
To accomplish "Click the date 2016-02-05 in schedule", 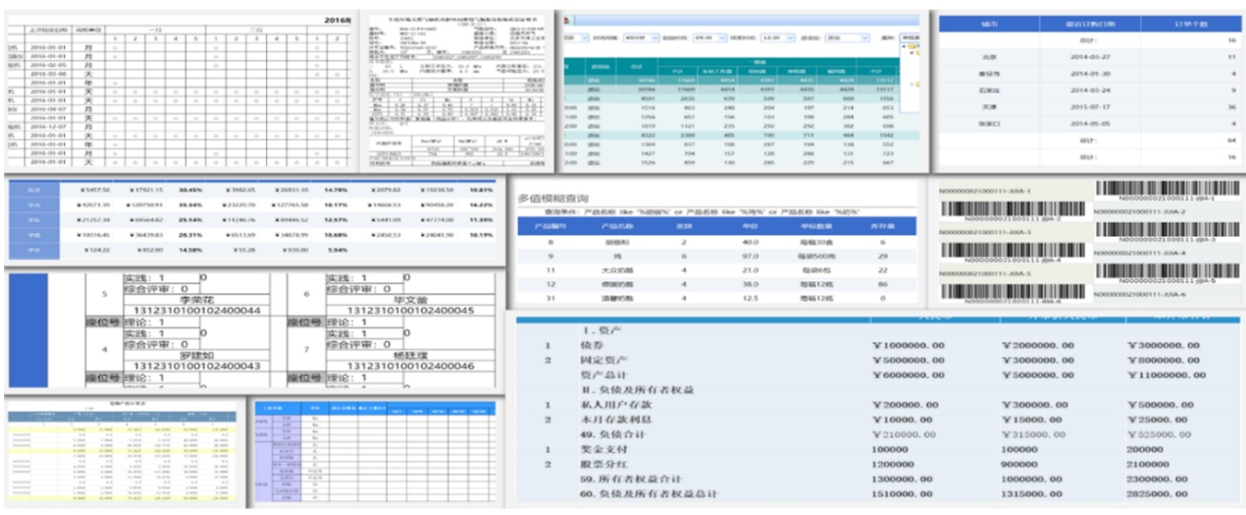I will click(48, 64).
